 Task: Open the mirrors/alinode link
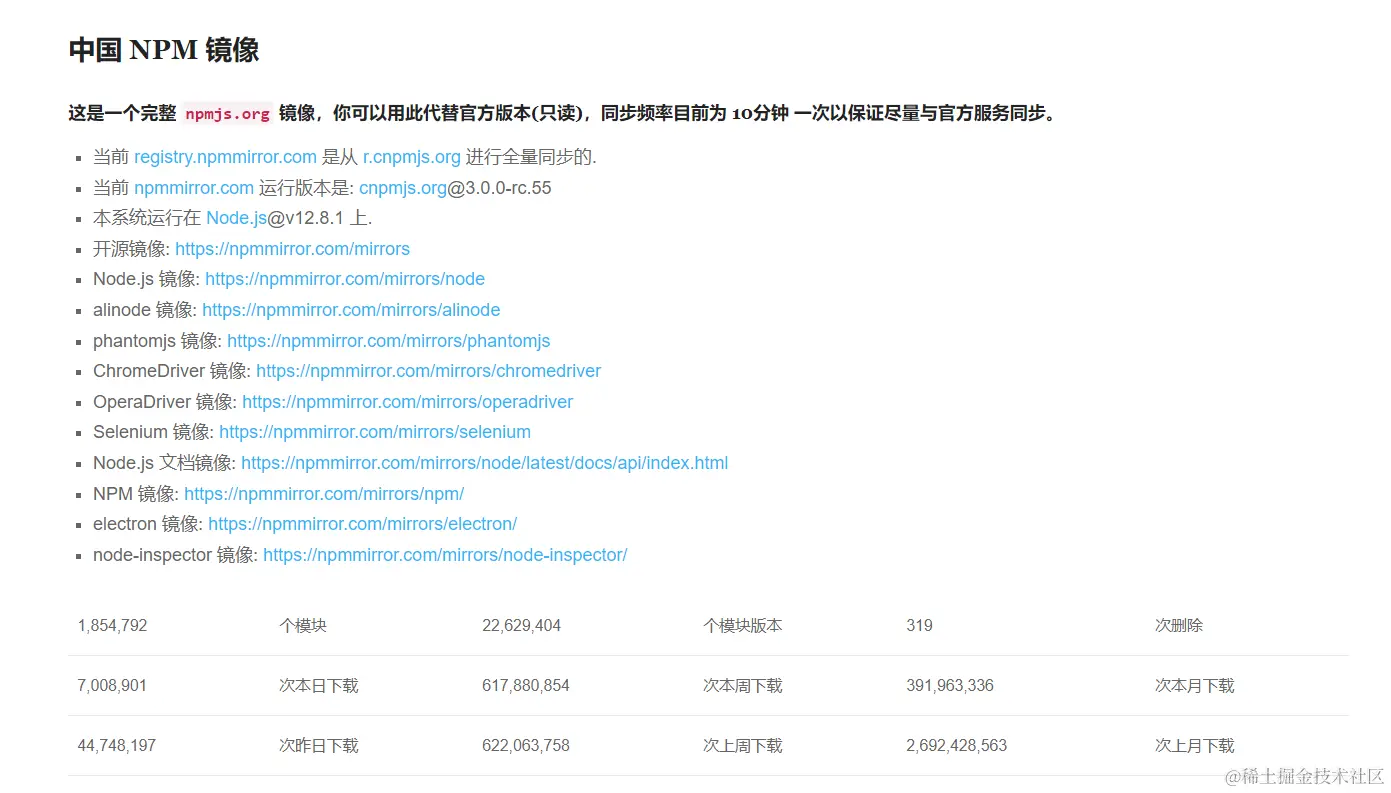point(351,310)
